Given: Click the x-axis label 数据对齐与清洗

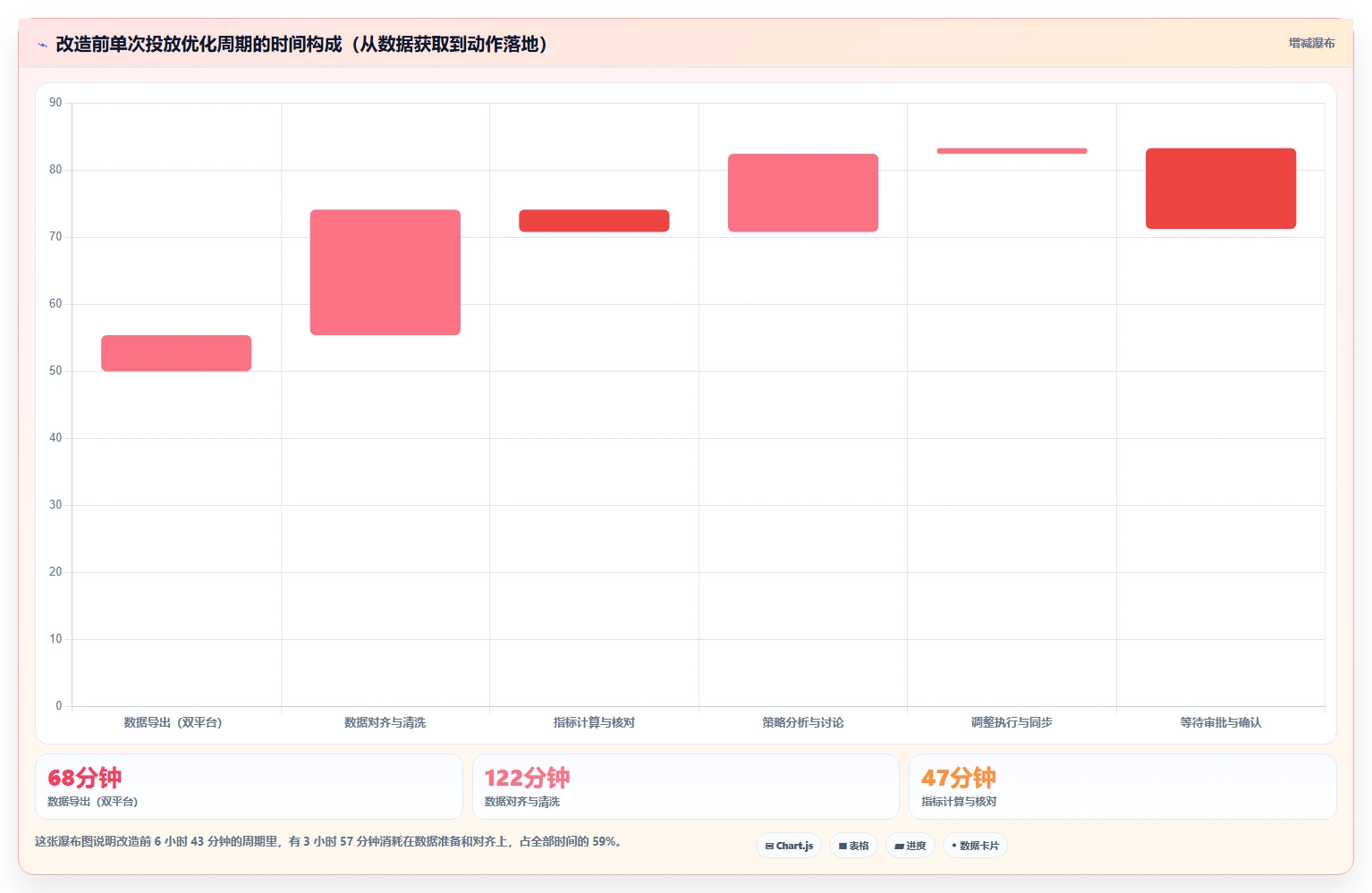Looking at the screenshot, I should click(385, 722).
